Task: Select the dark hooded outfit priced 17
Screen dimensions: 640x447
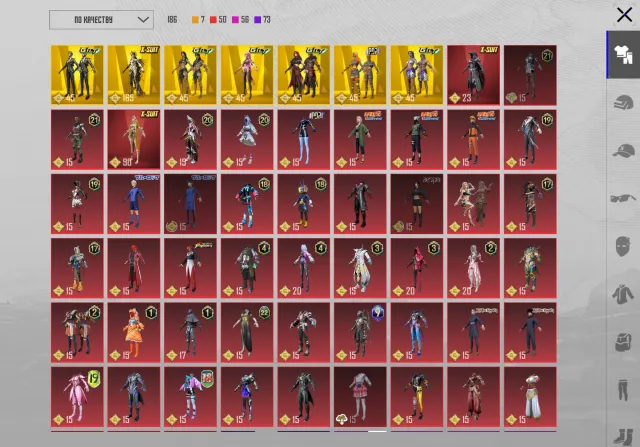Action: point(191,332)
